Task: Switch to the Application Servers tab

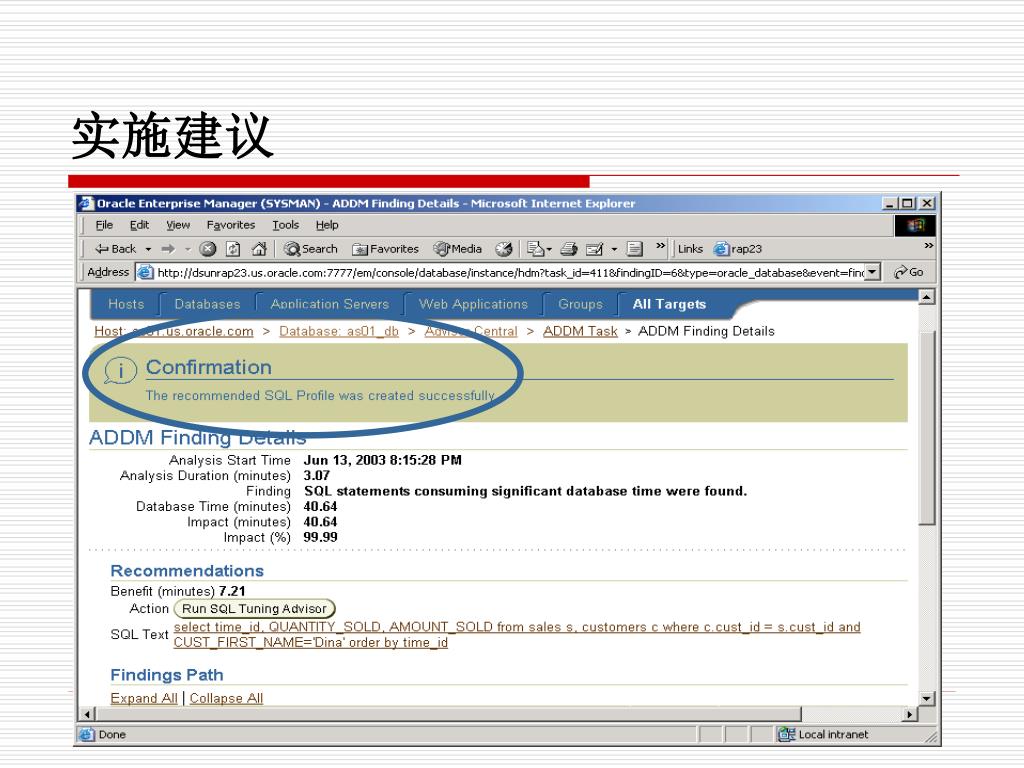Action: 330,304
